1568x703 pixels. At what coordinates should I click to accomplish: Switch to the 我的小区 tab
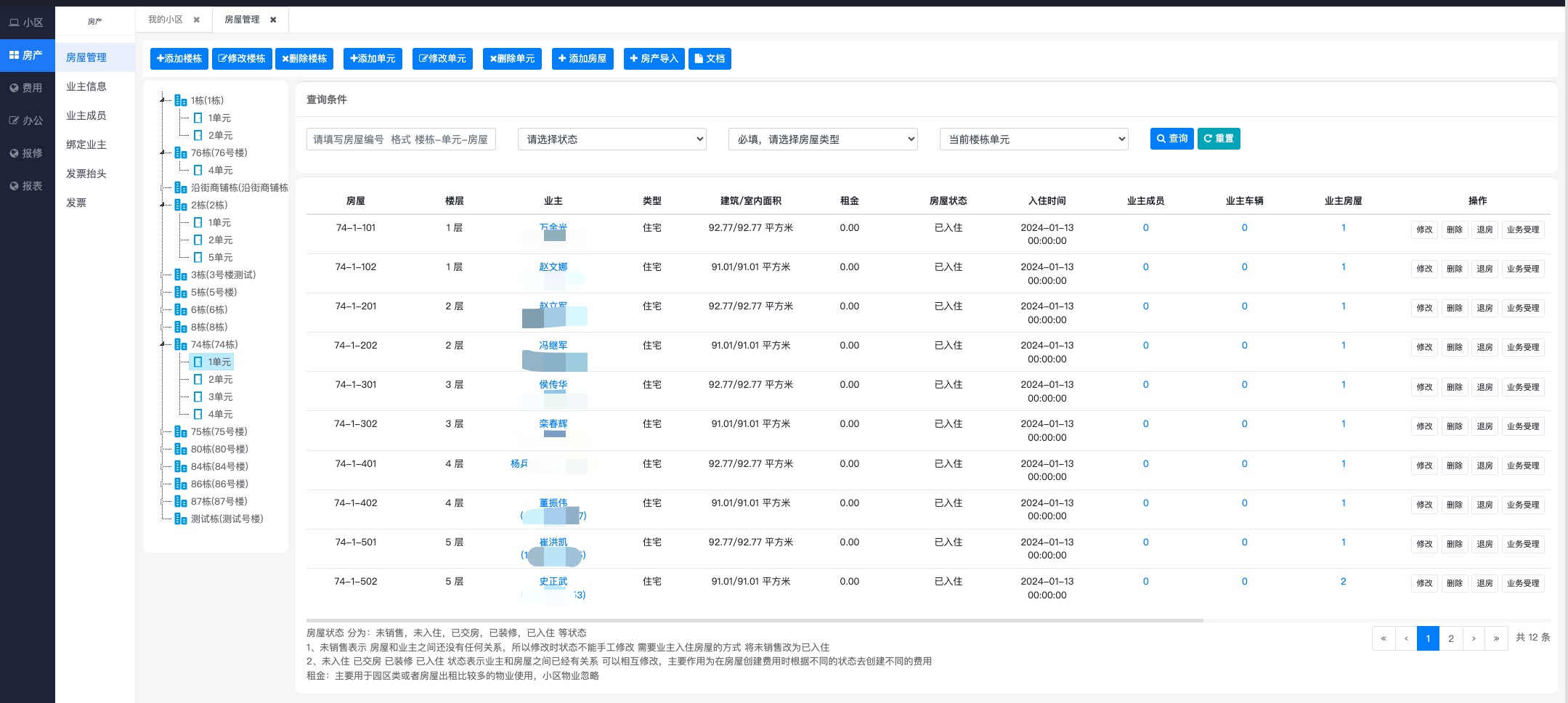click(x=166, y=20)
